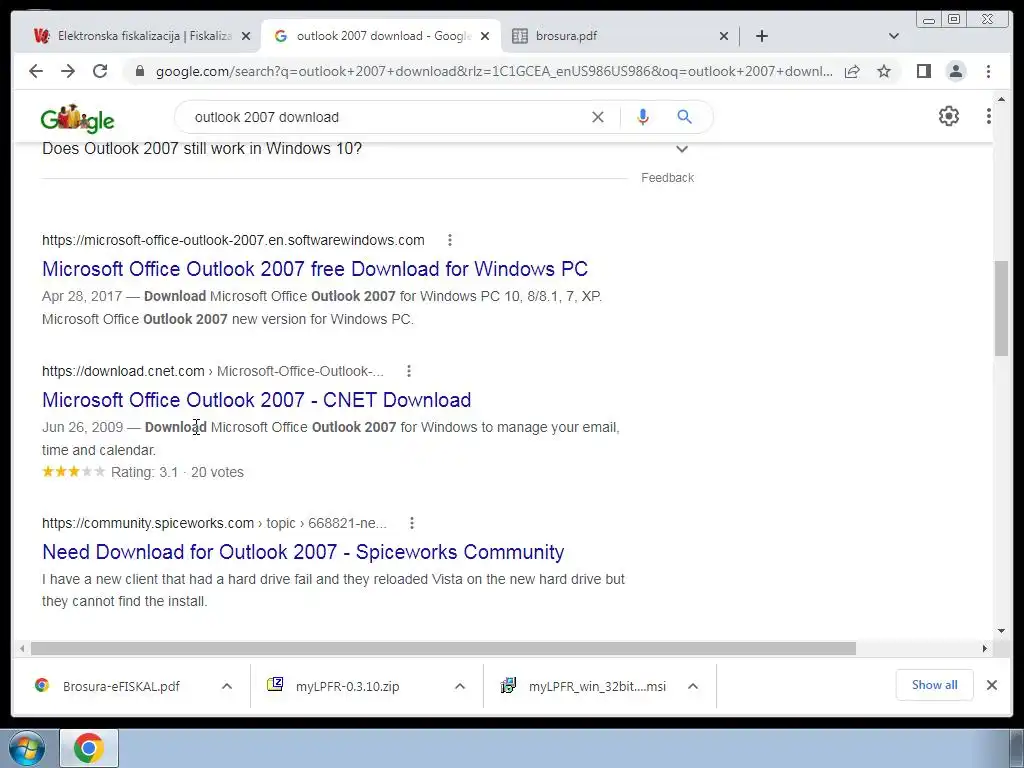Open the Chrome side panel
This screenshot has width=1024, height=768.
tap(923, 71)
